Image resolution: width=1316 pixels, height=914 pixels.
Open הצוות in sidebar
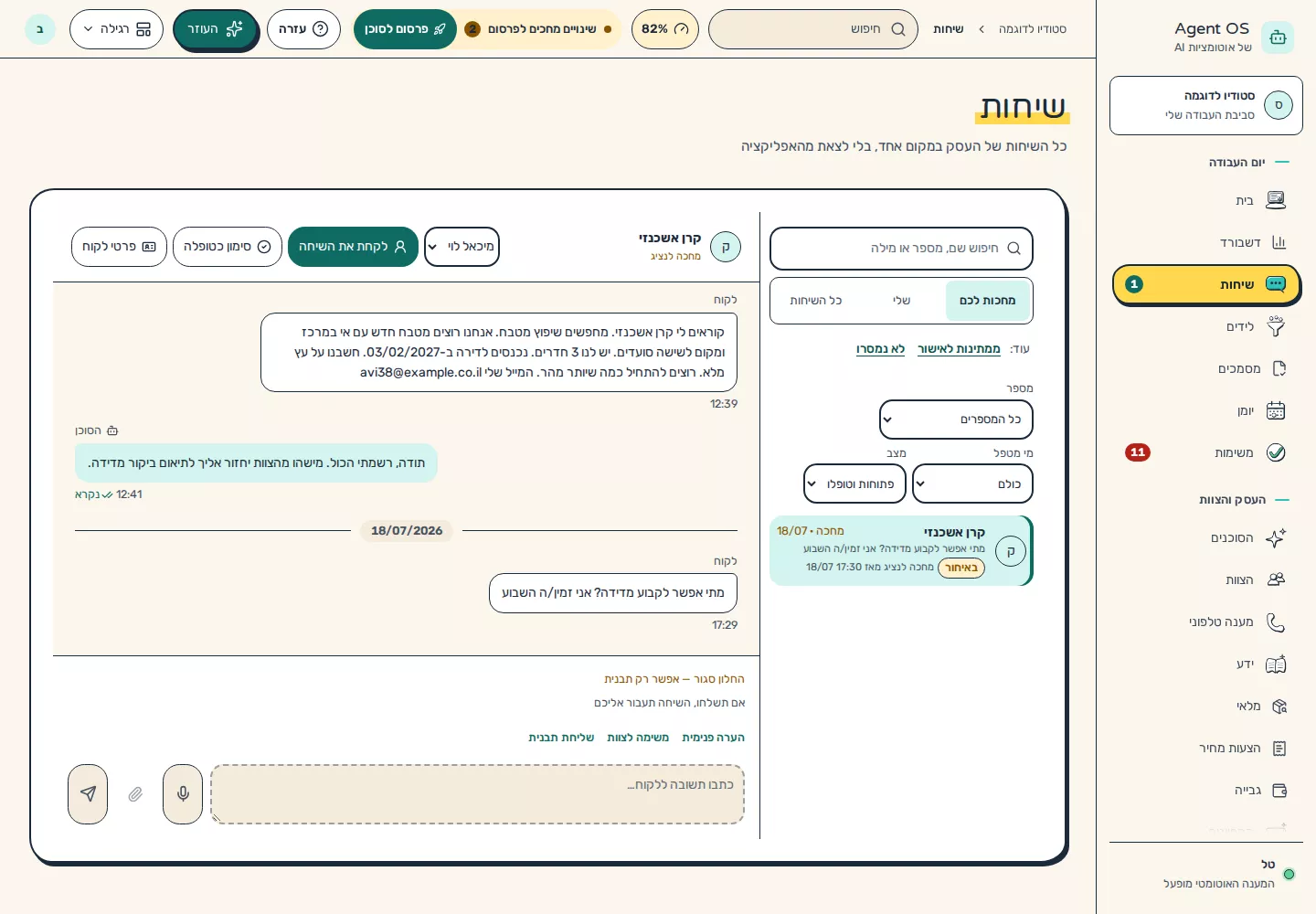point(1206,579)
